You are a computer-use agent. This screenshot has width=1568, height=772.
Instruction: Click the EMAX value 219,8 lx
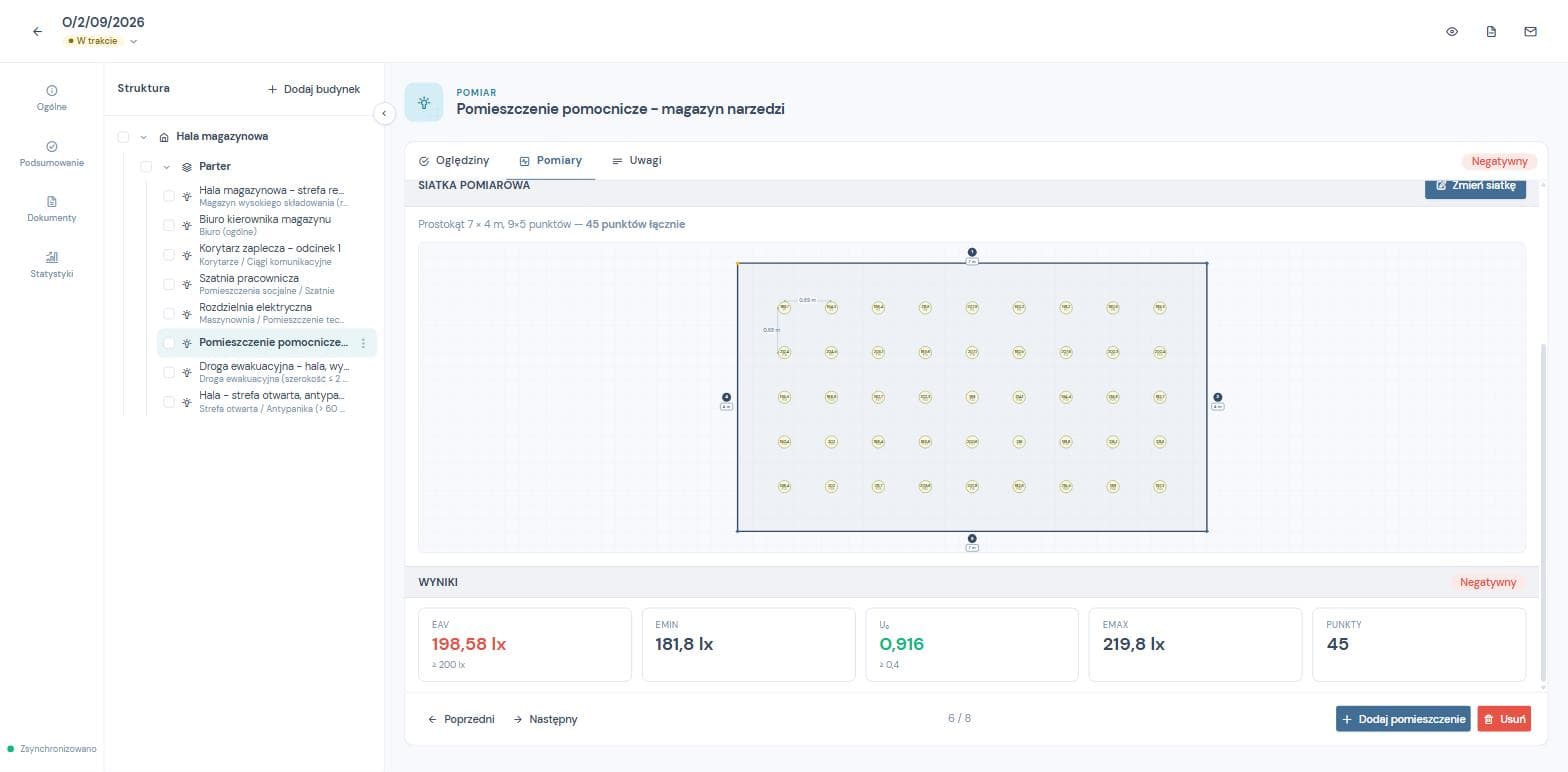(1134, 644)
